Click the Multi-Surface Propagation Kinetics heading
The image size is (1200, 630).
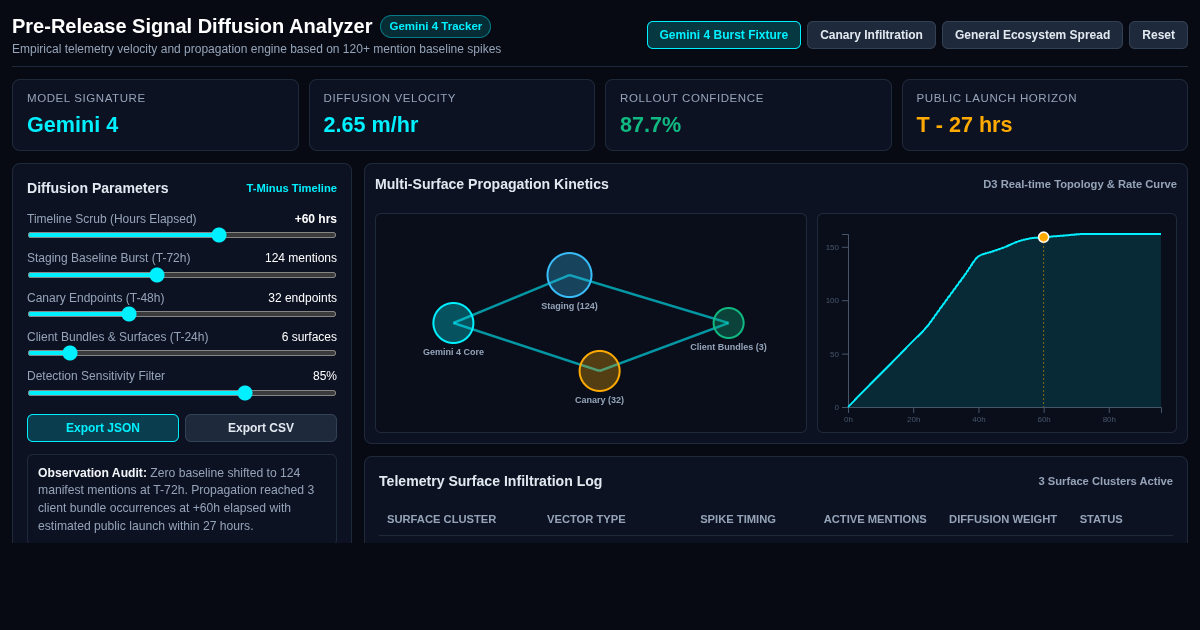pos(492,184)
